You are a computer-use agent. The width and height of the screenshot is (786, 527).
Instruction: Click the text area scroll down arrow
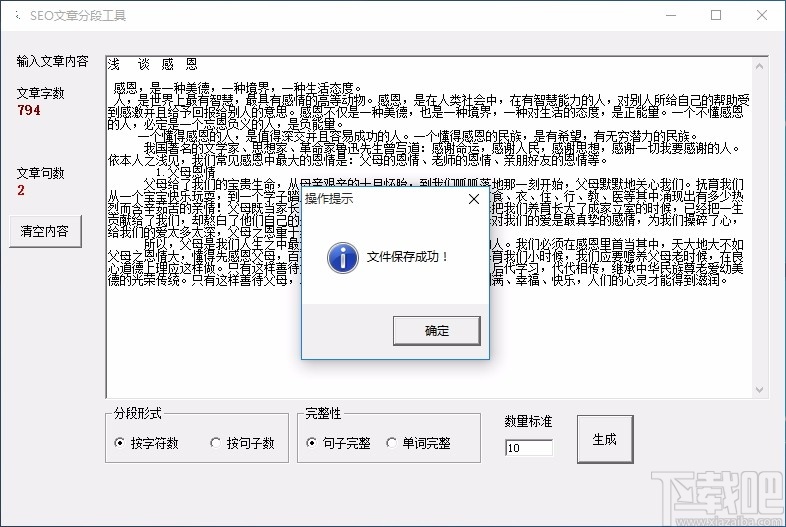(759, 390)
